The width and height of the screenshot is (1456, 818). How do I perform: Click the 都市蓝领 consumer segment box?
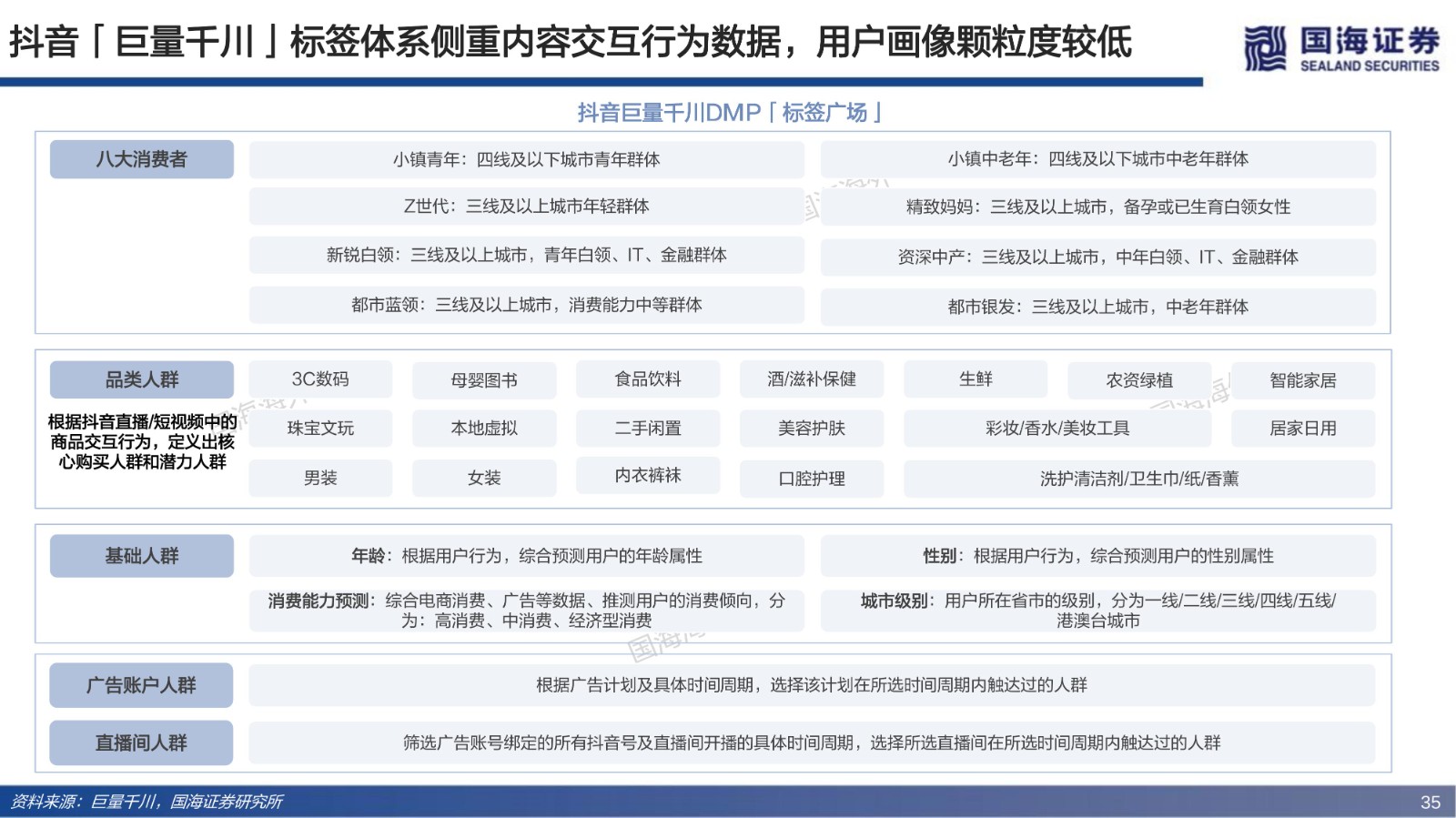(x=527, y=305)
